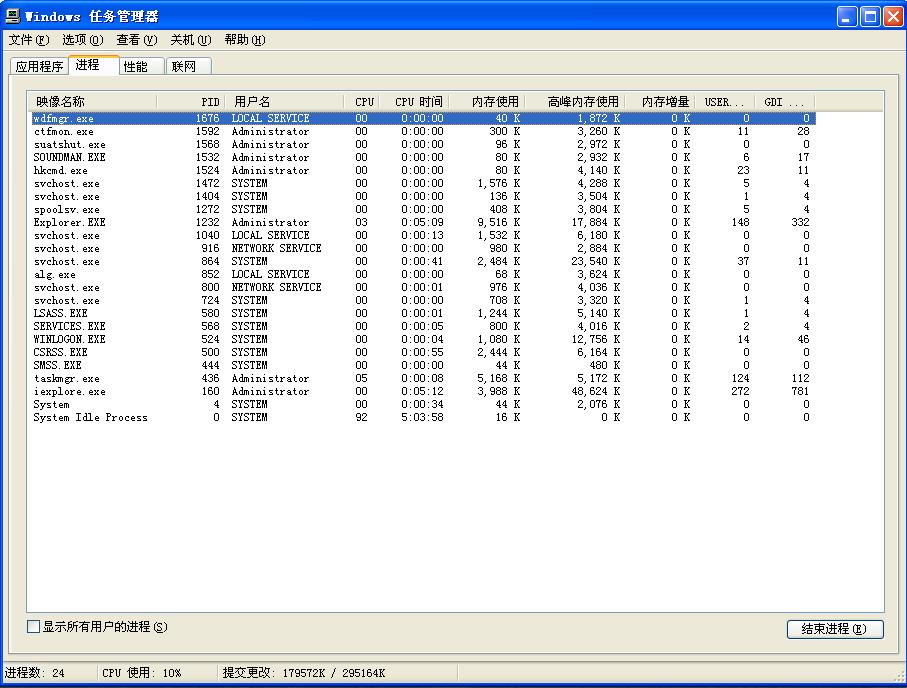Select svchost.exe with PID 800
Screen dimensions: 907x688
point(423,288)
